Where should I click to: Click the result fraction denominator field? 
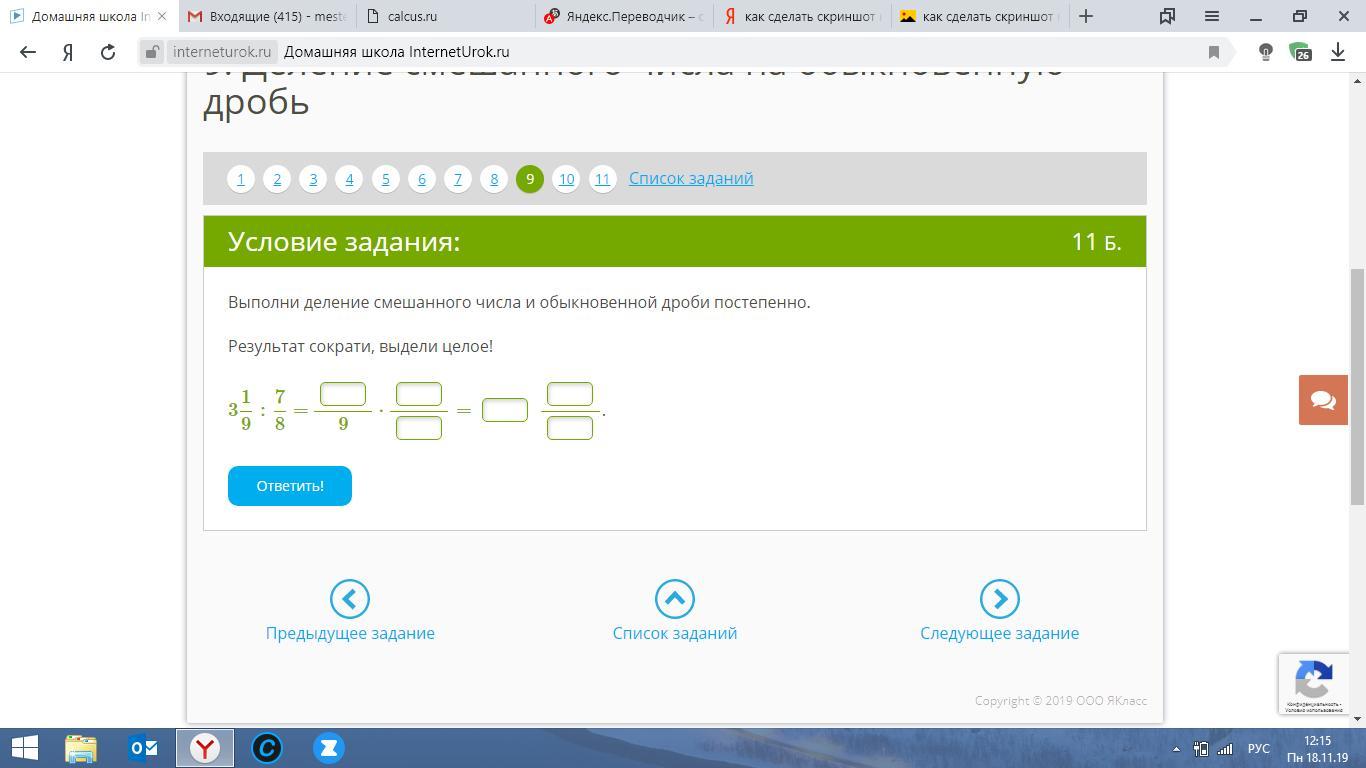pos(570,428)
